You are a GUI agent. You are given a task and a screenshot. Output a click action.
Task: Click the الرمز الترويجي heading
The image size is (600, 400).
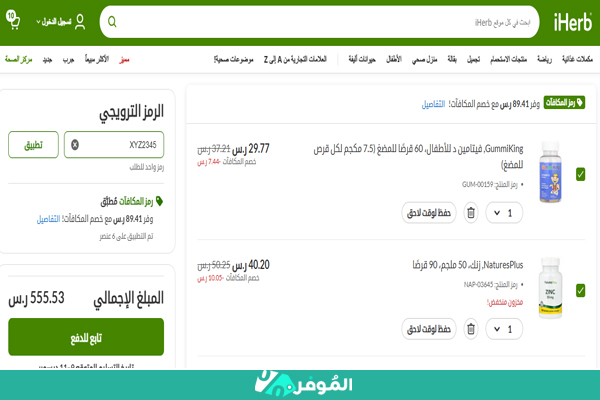click(131, 112)
